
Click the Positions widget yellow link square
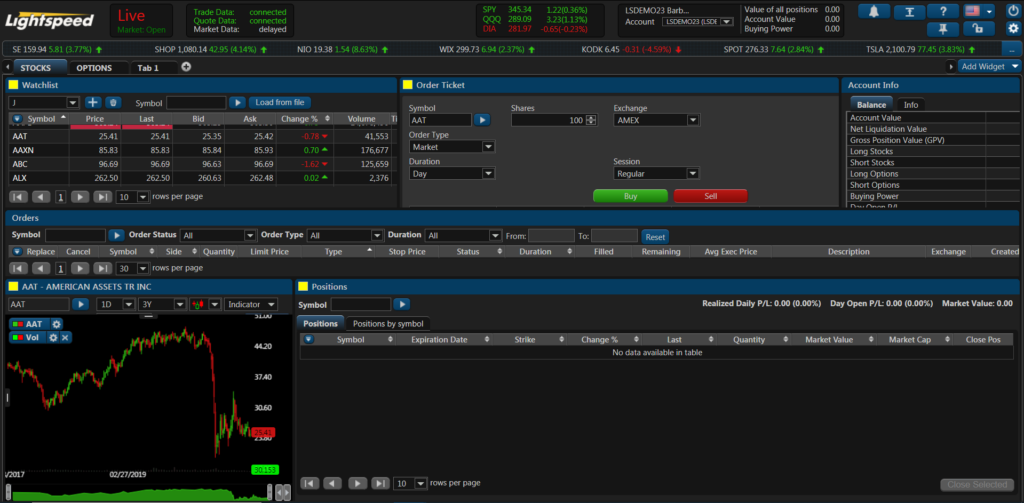coord(303,286)
